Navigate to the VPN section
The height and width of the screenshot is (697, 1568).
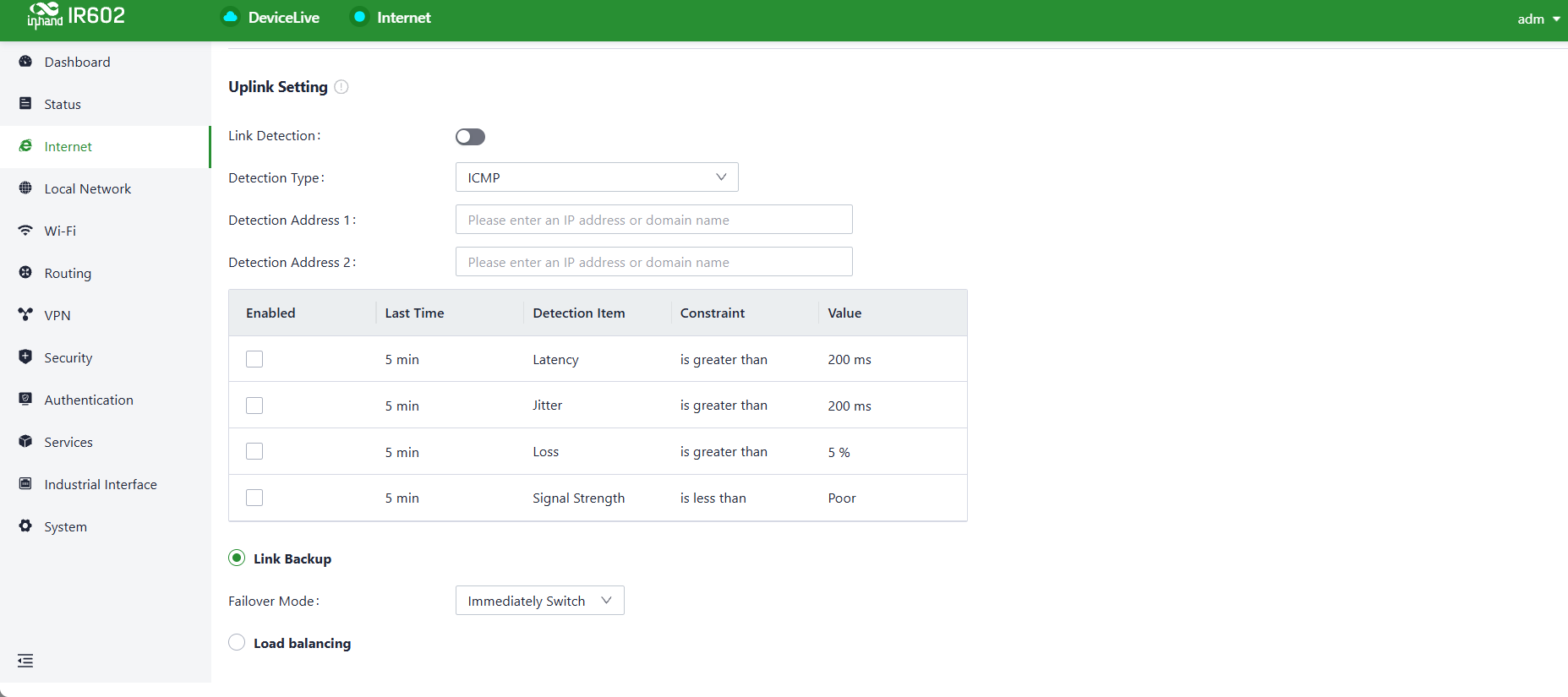tap(105, 316)
